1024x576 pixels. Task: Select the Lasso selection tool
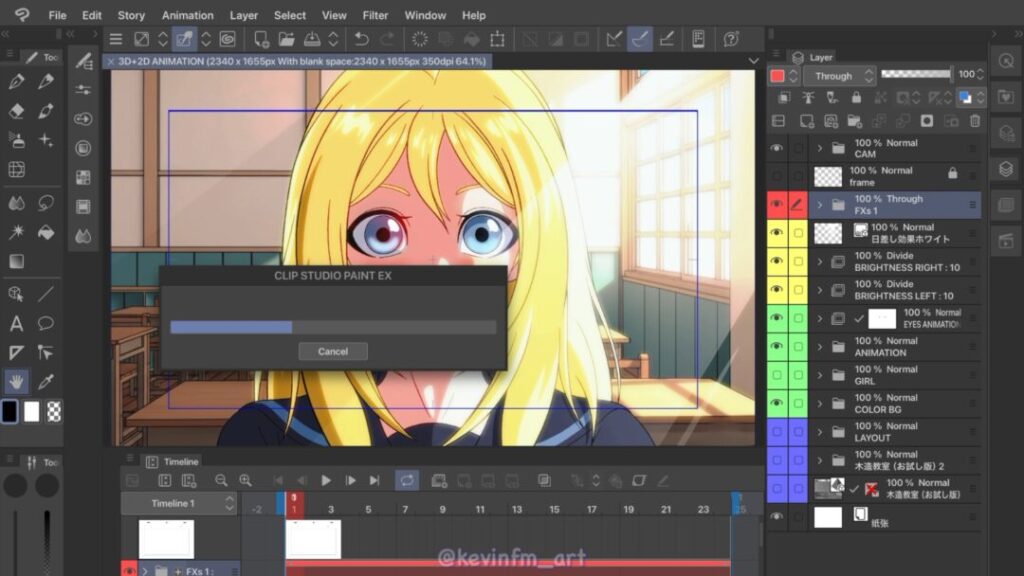point(46,203)
